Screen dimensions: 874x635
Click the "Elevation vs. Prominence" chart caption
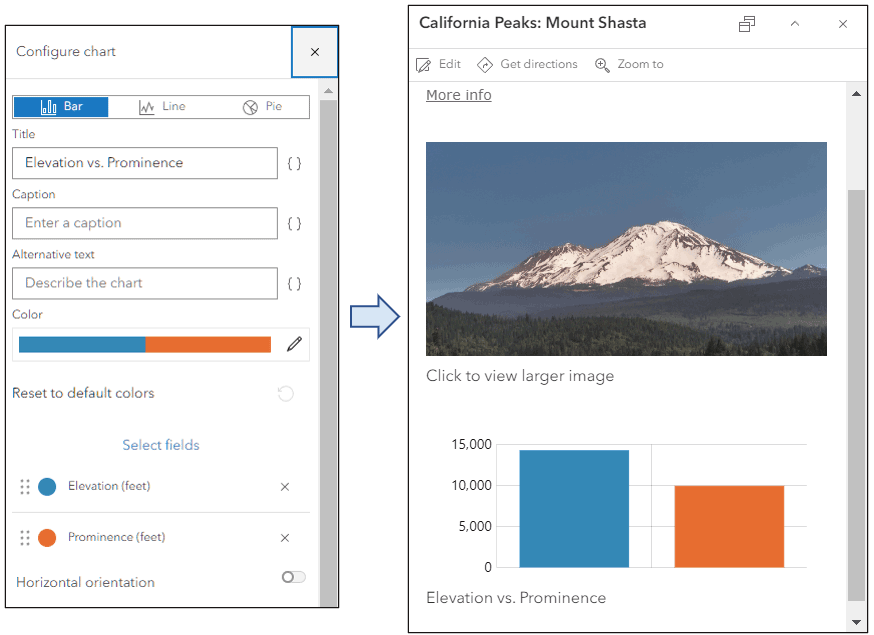[516, 598]
